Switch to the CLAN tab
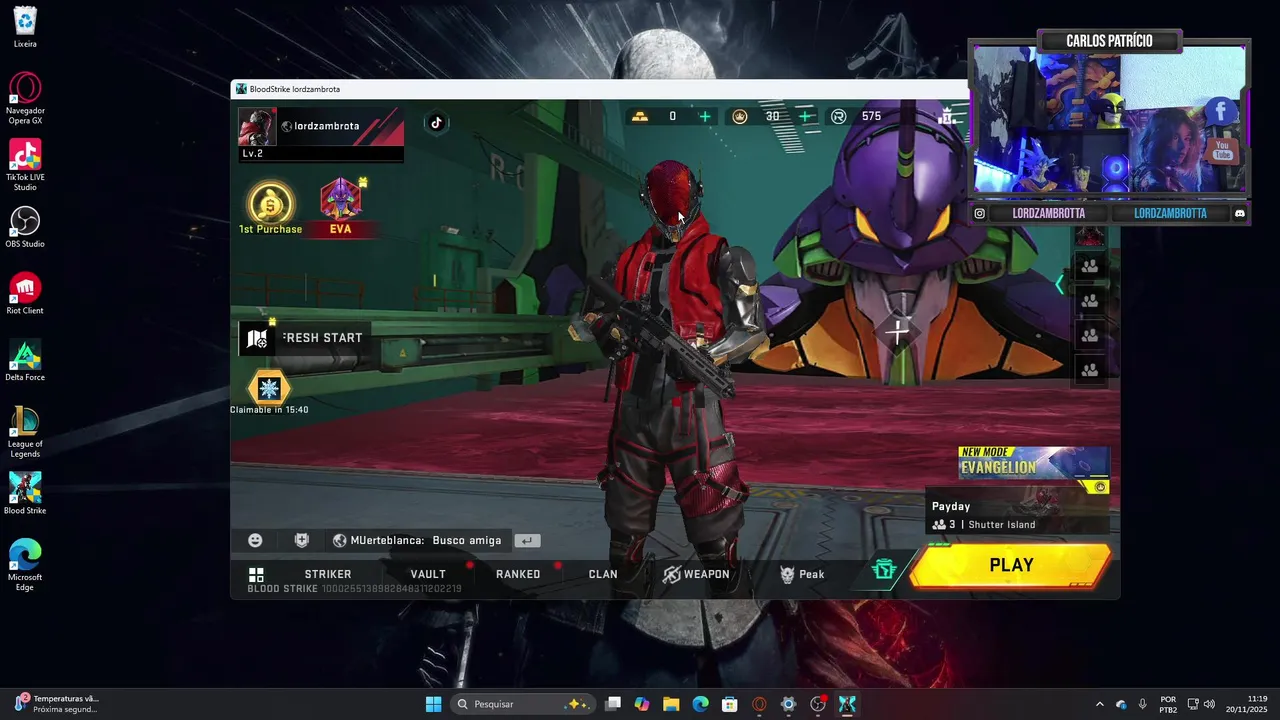 603,574
